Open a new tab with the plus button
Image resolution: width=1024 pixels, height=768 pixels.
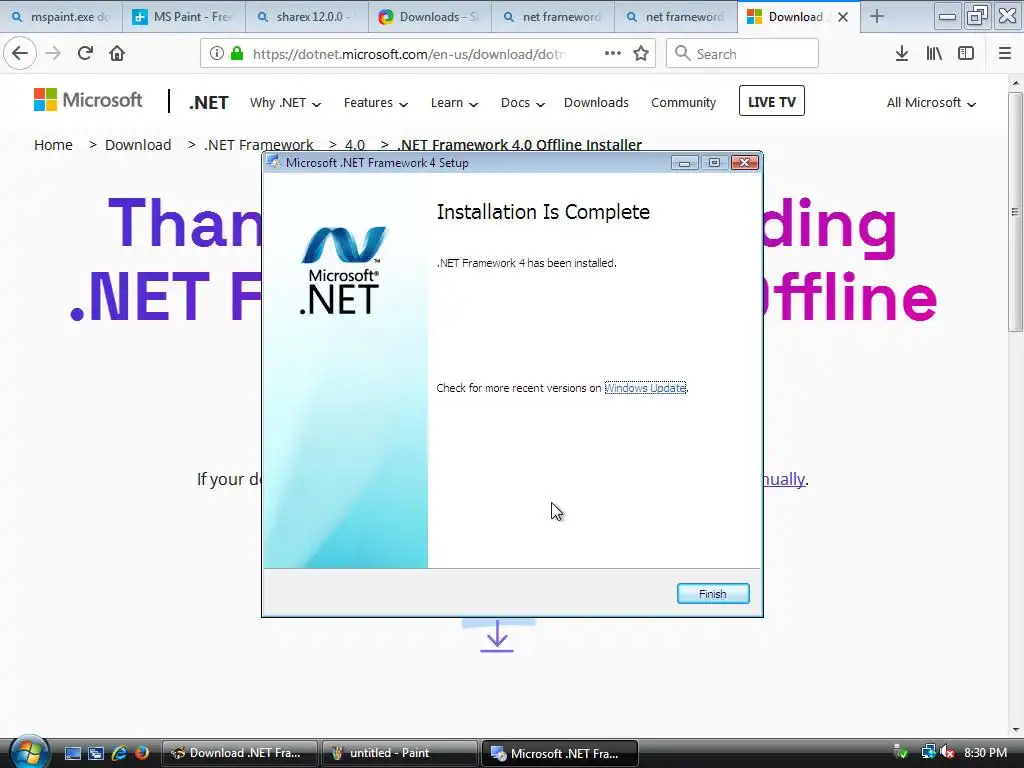[877, 17]
